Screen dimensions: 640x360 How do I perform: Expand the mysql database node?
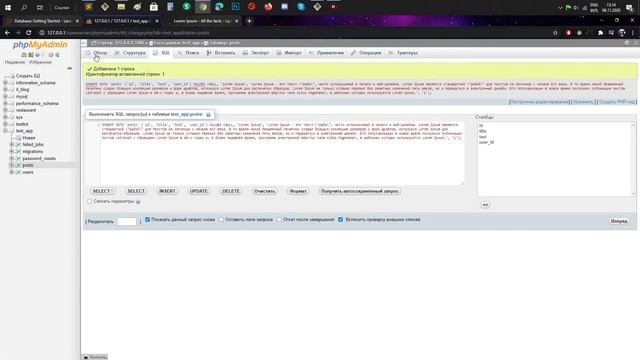coord(6,97)
